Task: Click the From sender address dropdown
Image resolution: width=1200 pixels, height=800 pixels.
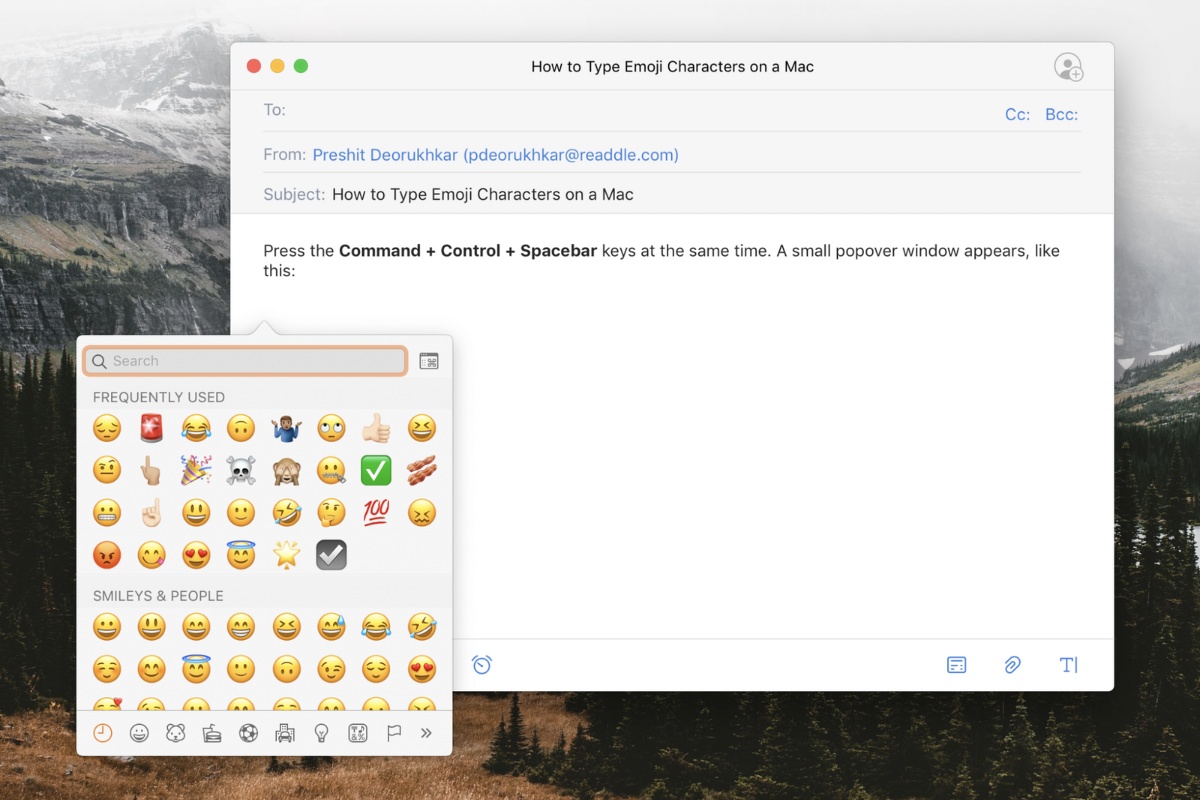Action: (495, 155)
